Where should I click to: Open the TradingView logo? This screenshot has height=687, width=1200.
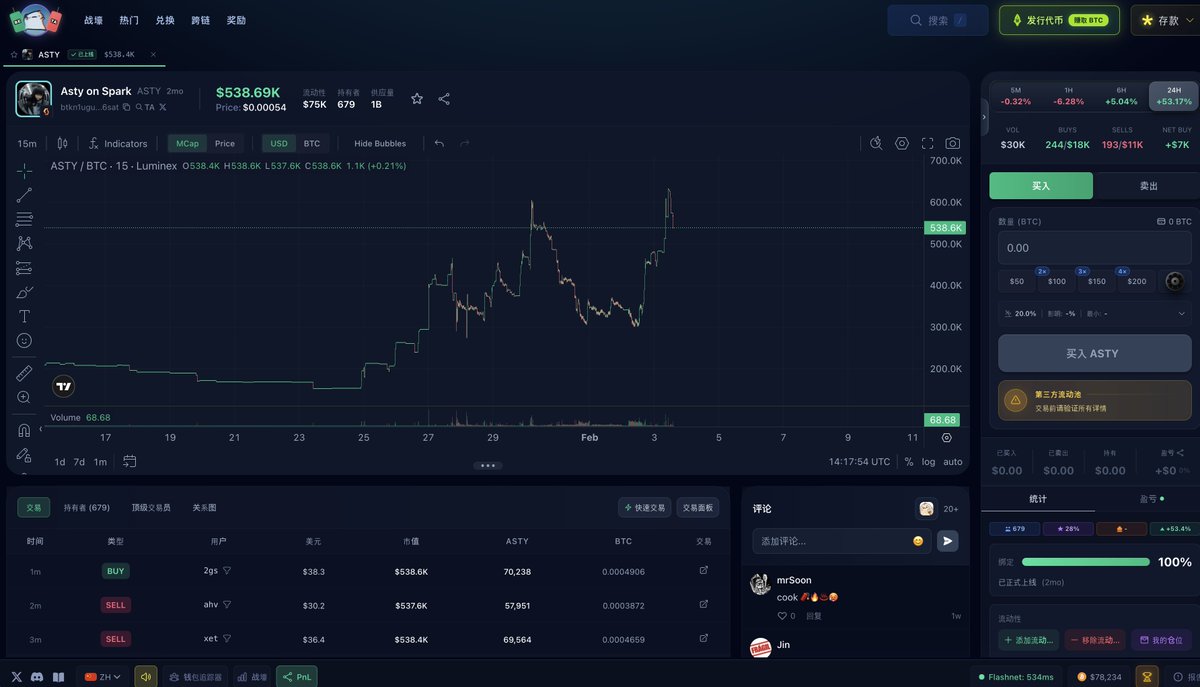point(63,386)
